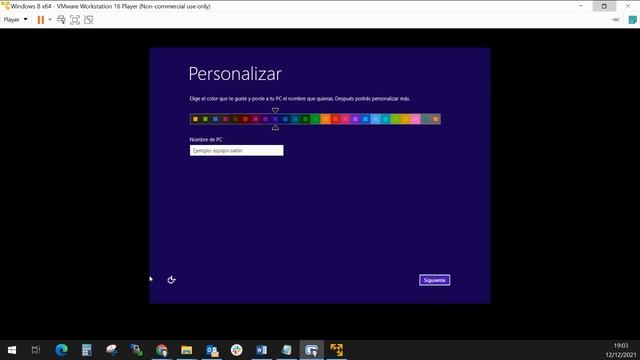Restore the VMware Player window
Image resolution: width=640 pixels, height=360 pixels.
[x=604, y=6]
